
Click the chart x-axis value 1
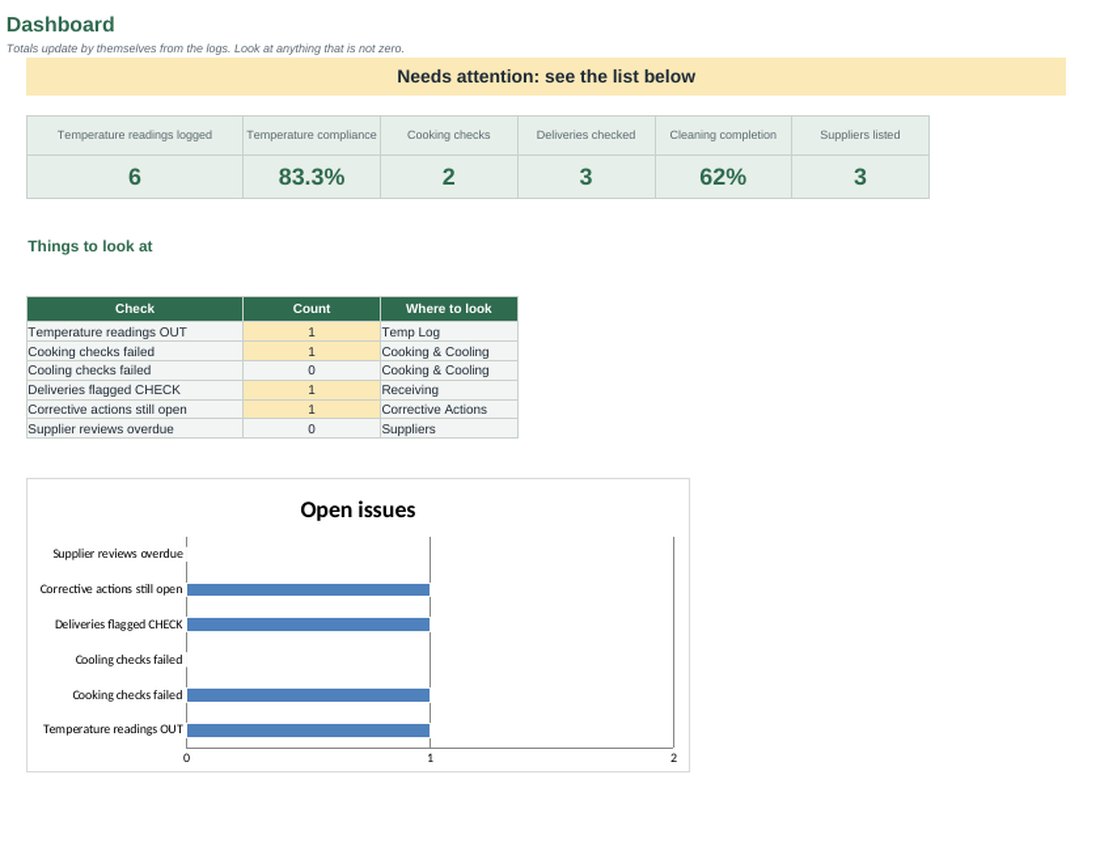(430, 758)
